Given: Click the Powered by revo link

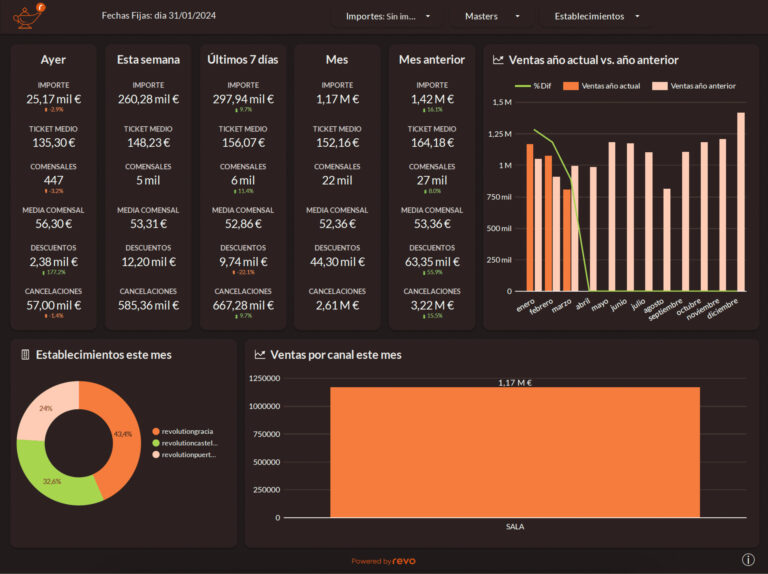Looking at the screenshot, I should click(x=384, y=561).
